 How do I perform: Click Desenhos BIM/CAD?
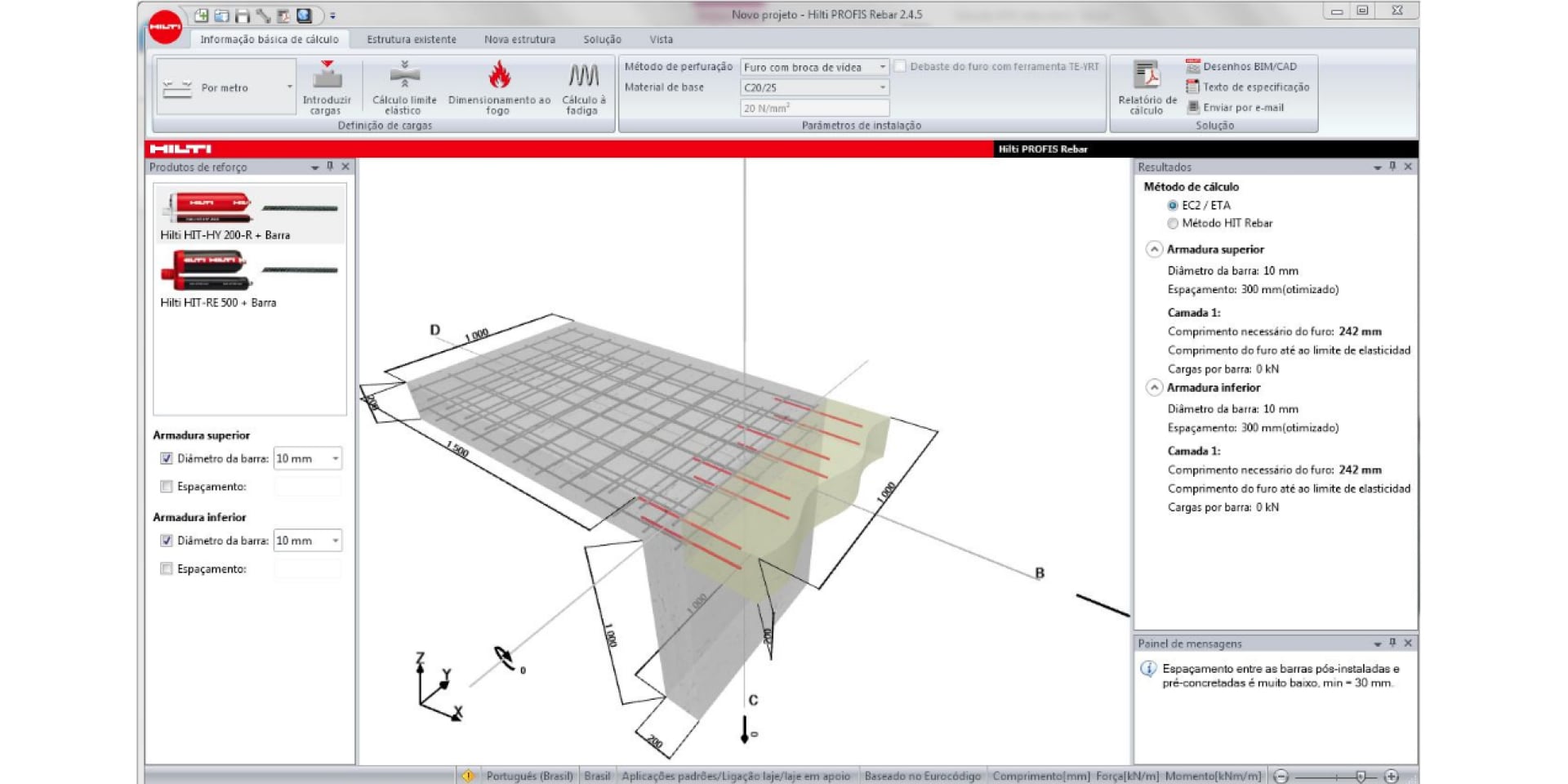pyautogui.click(x=1241, y=66)
